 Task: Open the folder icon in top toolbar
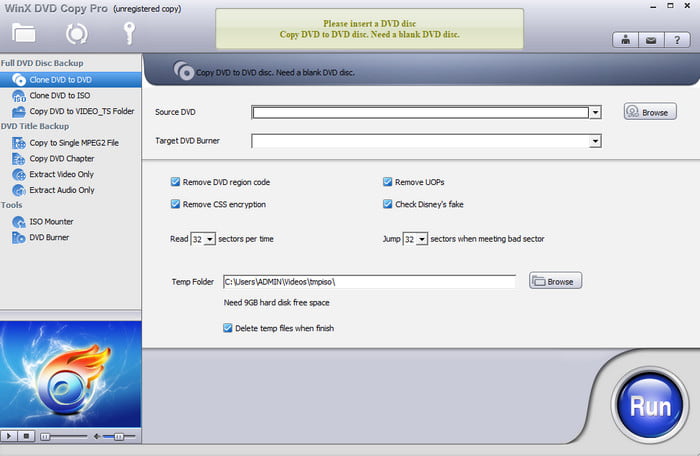pos(24,33)
